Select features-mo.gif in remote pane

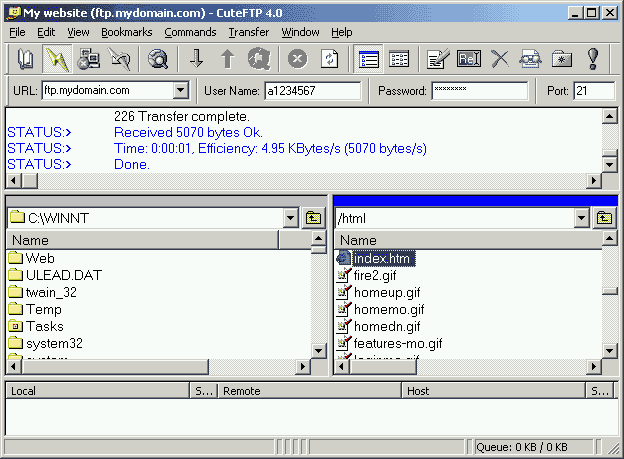389,343
